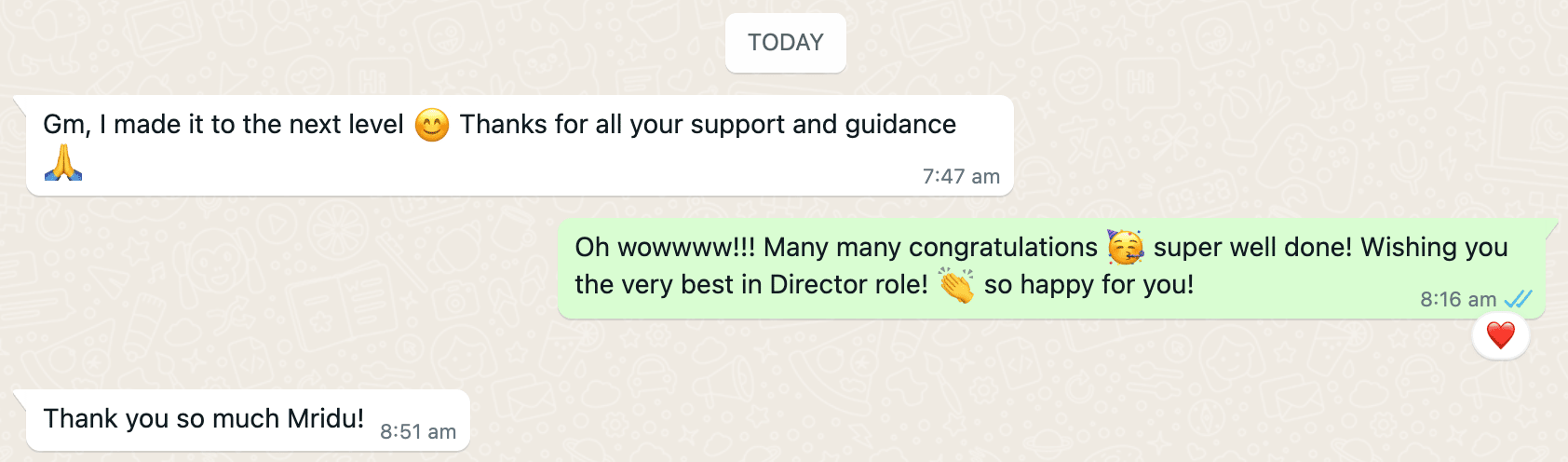Select the 'Thank you so much Mridu!' message
1568x462 pixels.
coord(248,420)
